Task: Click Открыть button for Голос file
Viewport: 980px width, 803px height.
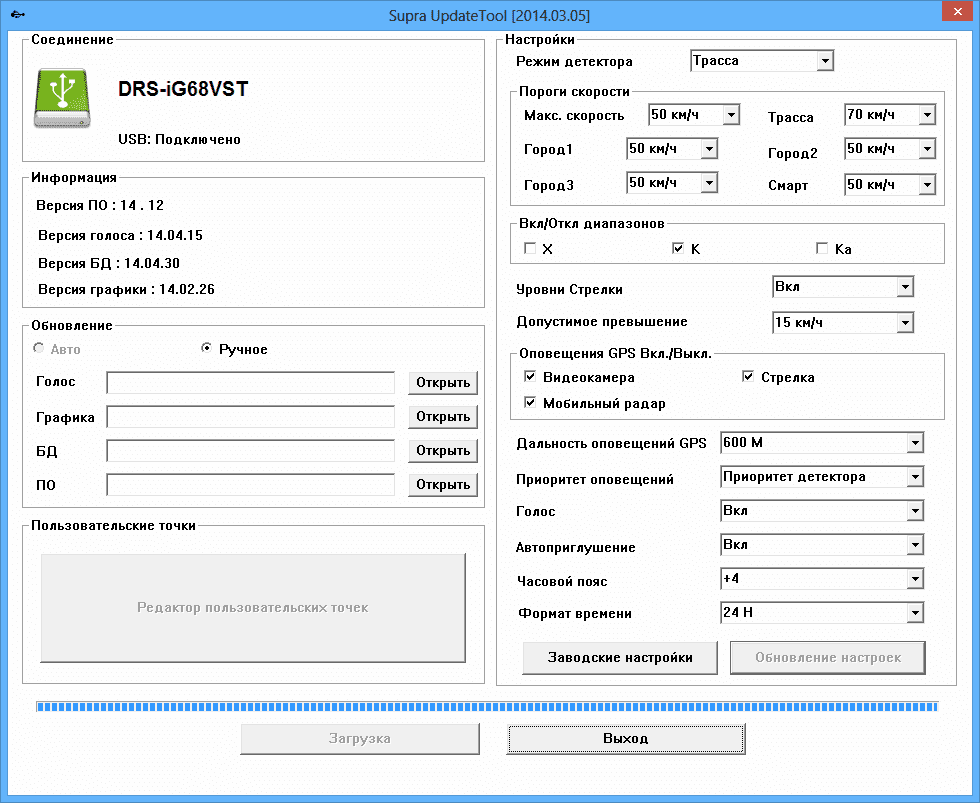Action: pyautogui.click(x=442, y=382)
